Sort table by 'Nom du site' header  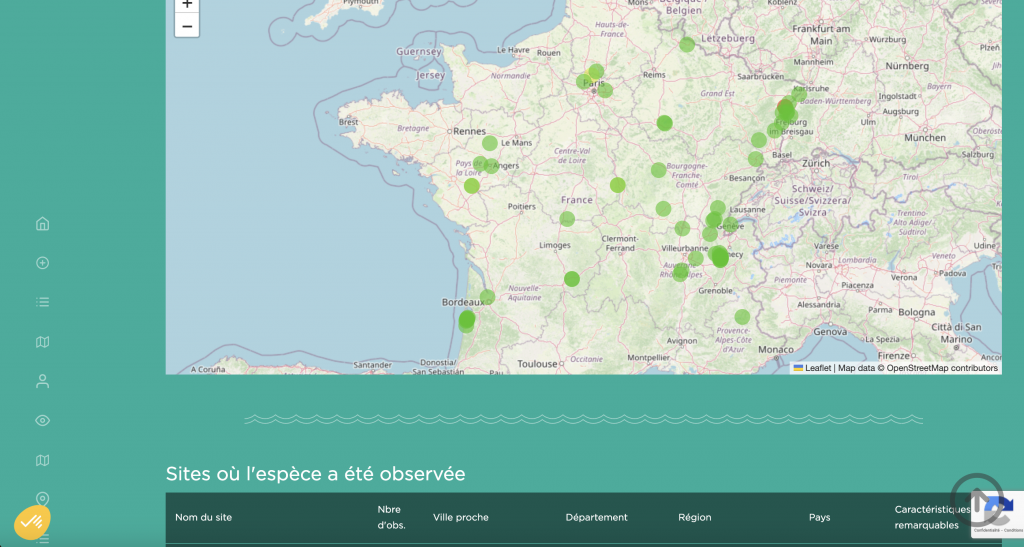coord(203,517)
